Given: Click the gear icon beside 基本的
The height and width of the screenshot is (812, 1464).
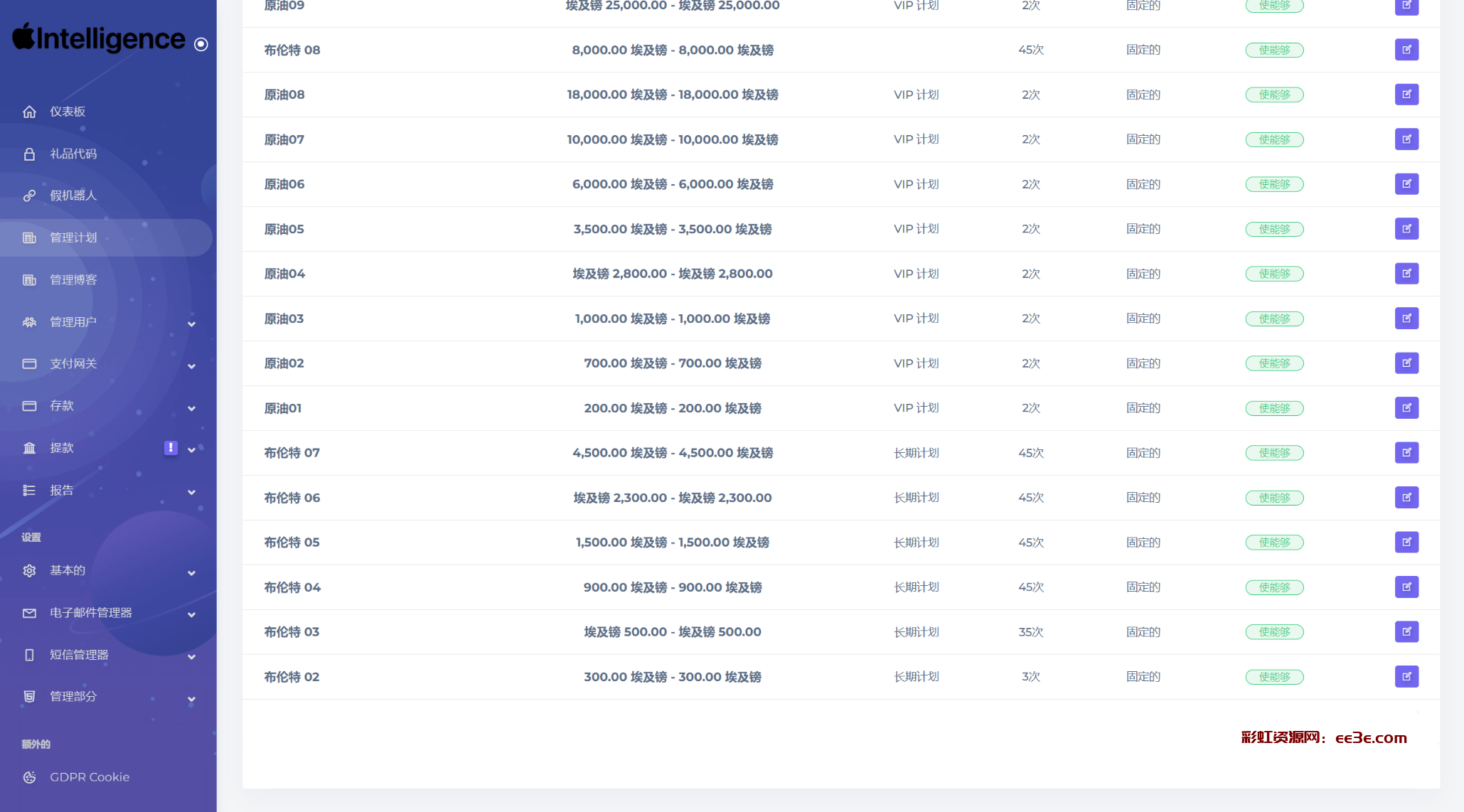Looking at the screenshot, I should point(29,571).
